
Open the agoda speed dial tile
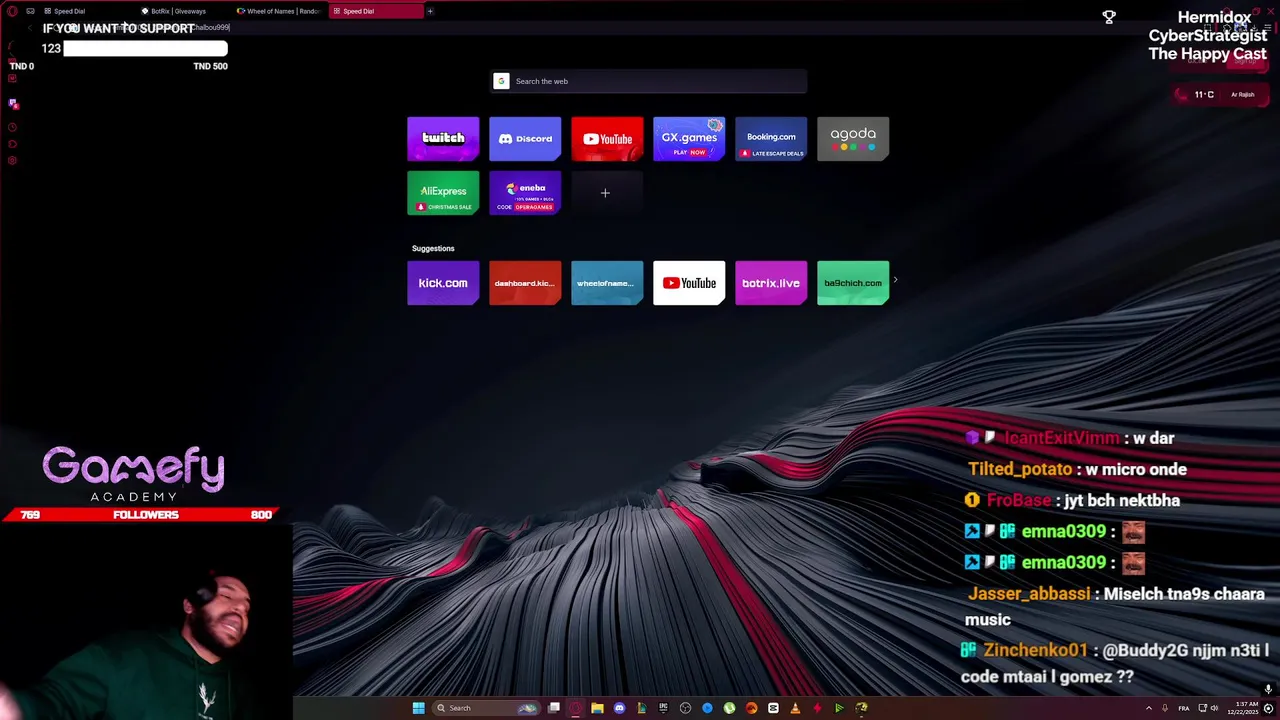(x=853, y=139)
